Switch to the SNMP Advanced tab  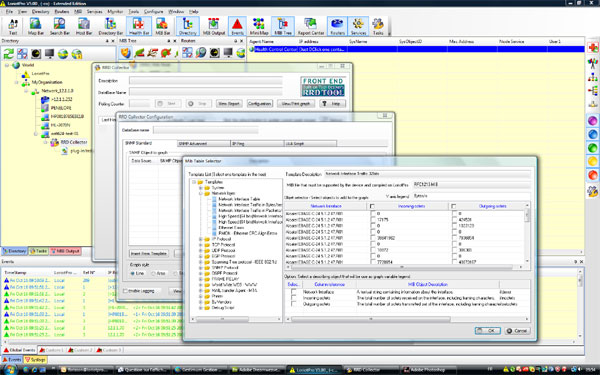(x=204, y=143)
